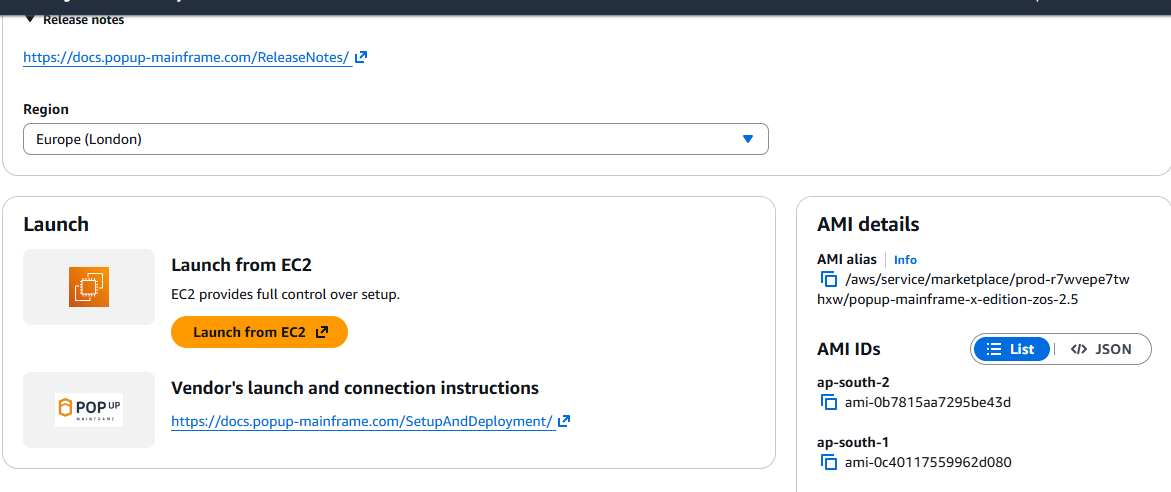Click the AMI alias path text
Screen dimensions: 1171x492
971,290
